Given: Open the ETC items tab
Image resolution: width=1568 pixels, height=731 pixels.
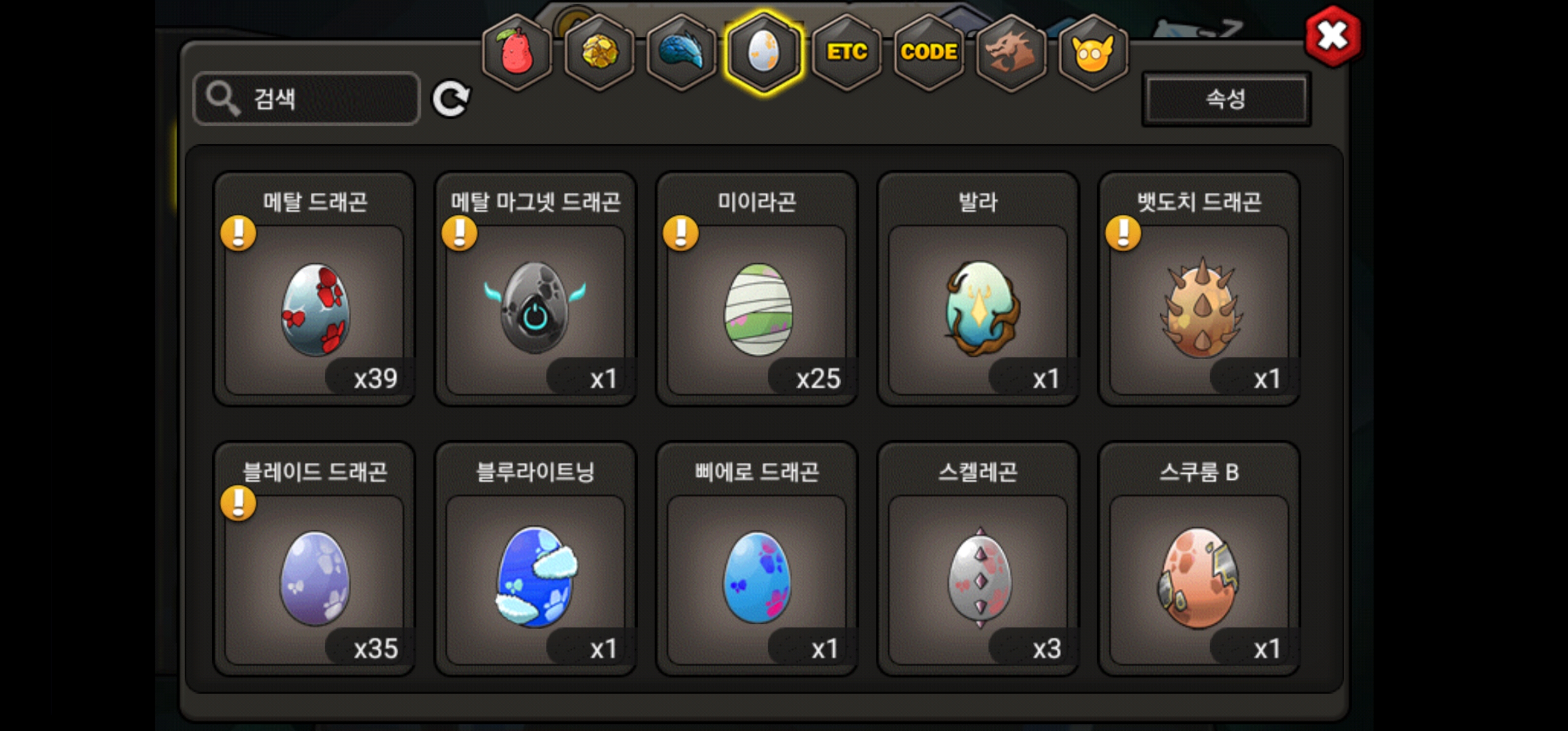Looking at the screenshot, I should click(x=846, y=53).
